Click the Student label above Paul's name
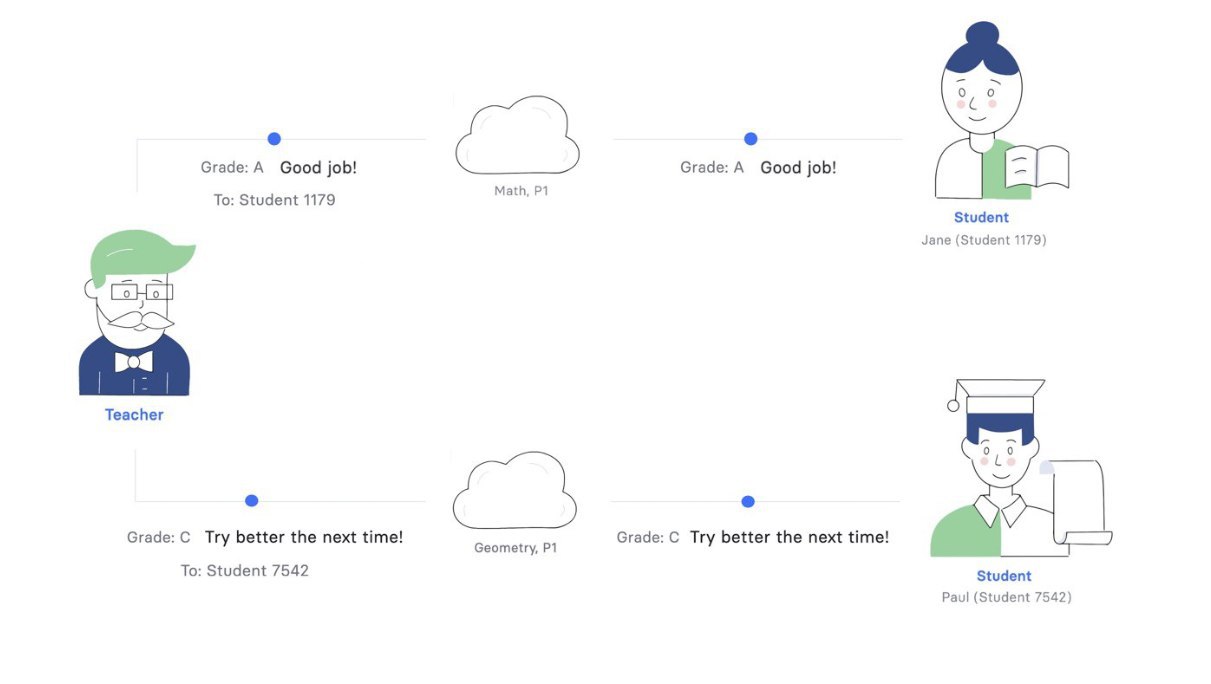1211x684 pixels. click(x=1004, y=576)
